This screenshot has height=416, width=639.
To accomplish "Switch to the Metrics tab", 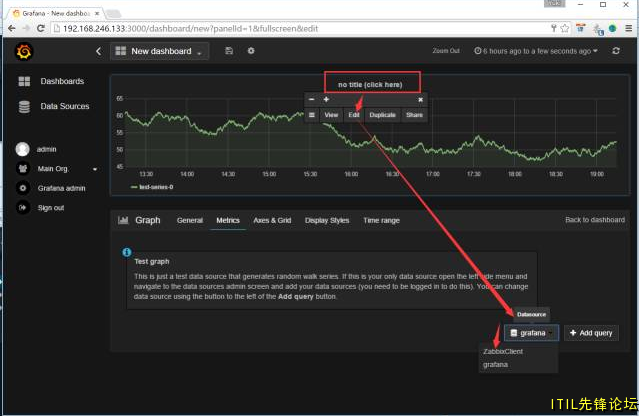I will point(228,220).
